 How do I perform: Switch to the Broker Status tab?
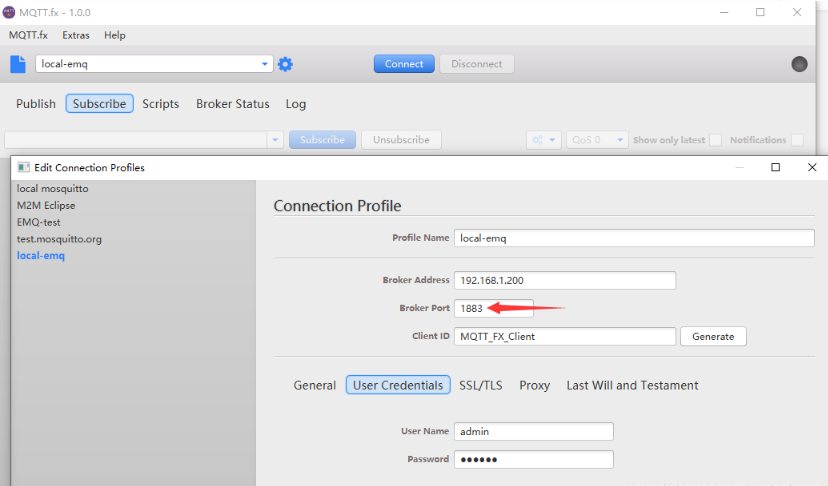pyautogui.click(x=233, y=104)
